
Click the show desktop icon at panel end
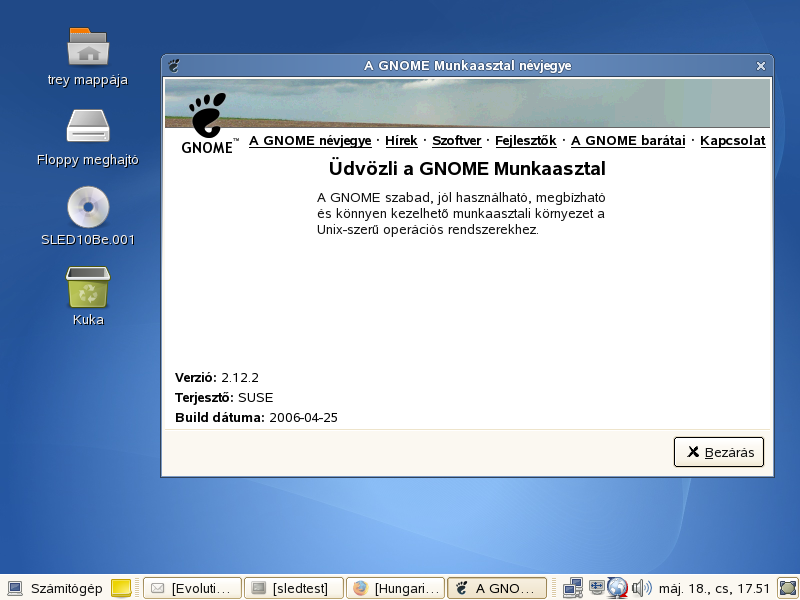pos(787,588)
